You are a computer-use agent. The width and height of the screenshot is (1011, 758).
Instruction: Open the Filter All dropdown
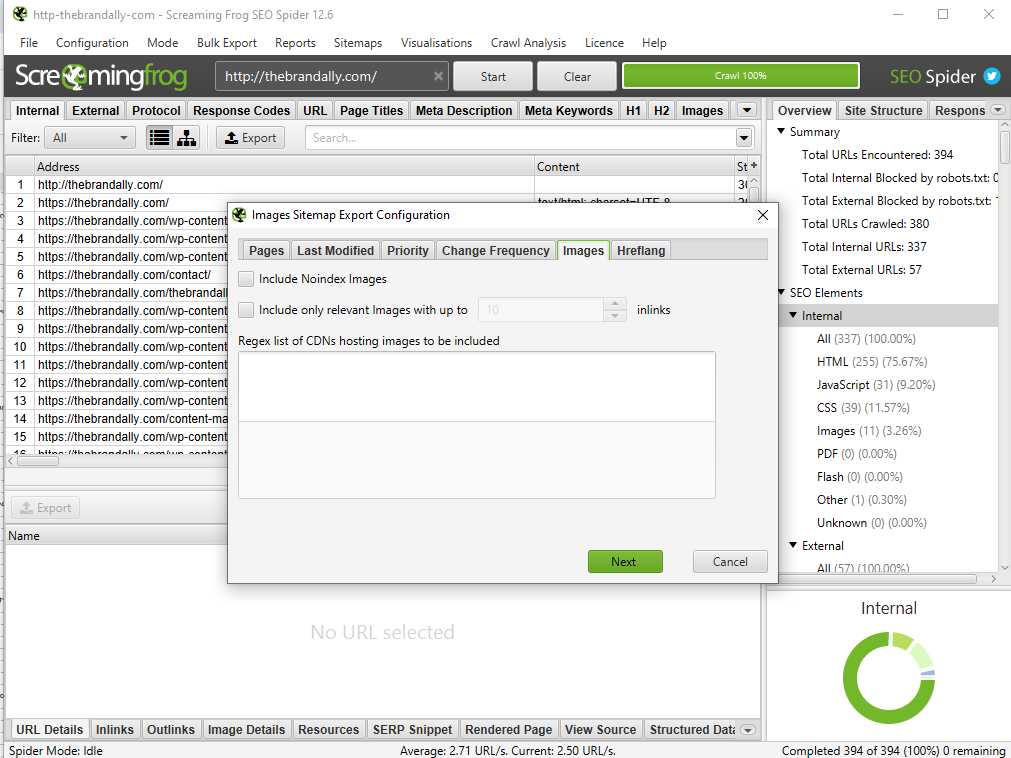tap(90, 138)
